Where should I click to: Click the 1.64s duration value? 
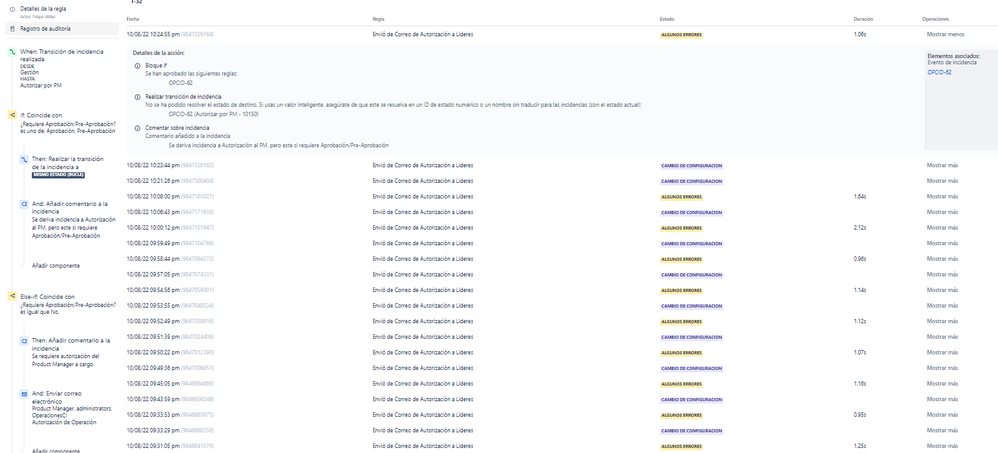coord(859,197)
